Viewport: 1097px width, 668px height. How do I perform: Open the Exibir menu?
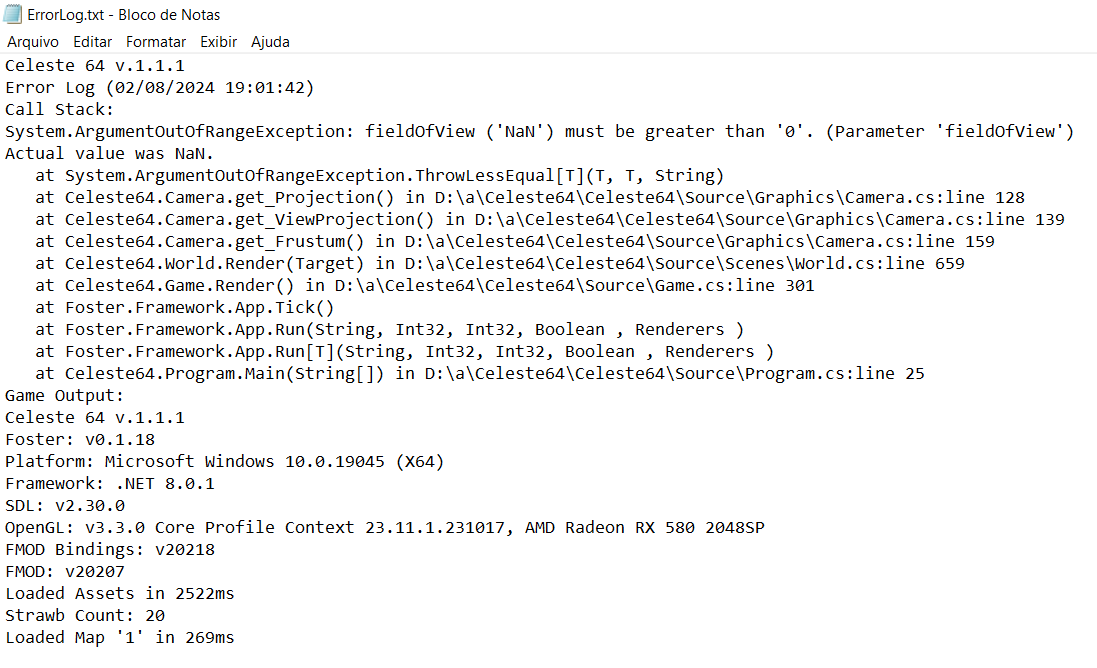tap(218, 42)
